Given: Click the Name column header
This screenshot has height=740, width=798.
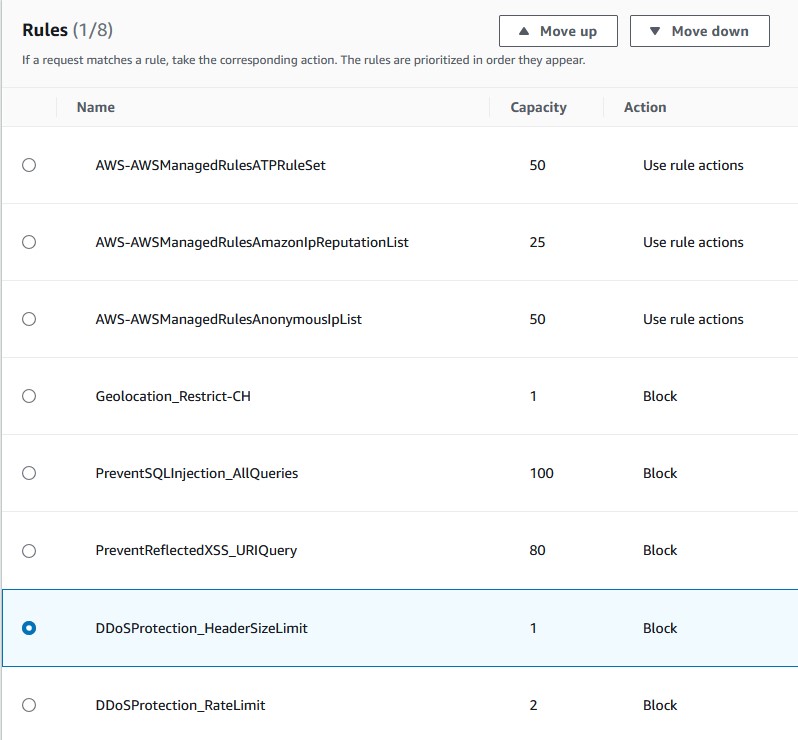Looking at the screenshot, I should coord(96,107).
